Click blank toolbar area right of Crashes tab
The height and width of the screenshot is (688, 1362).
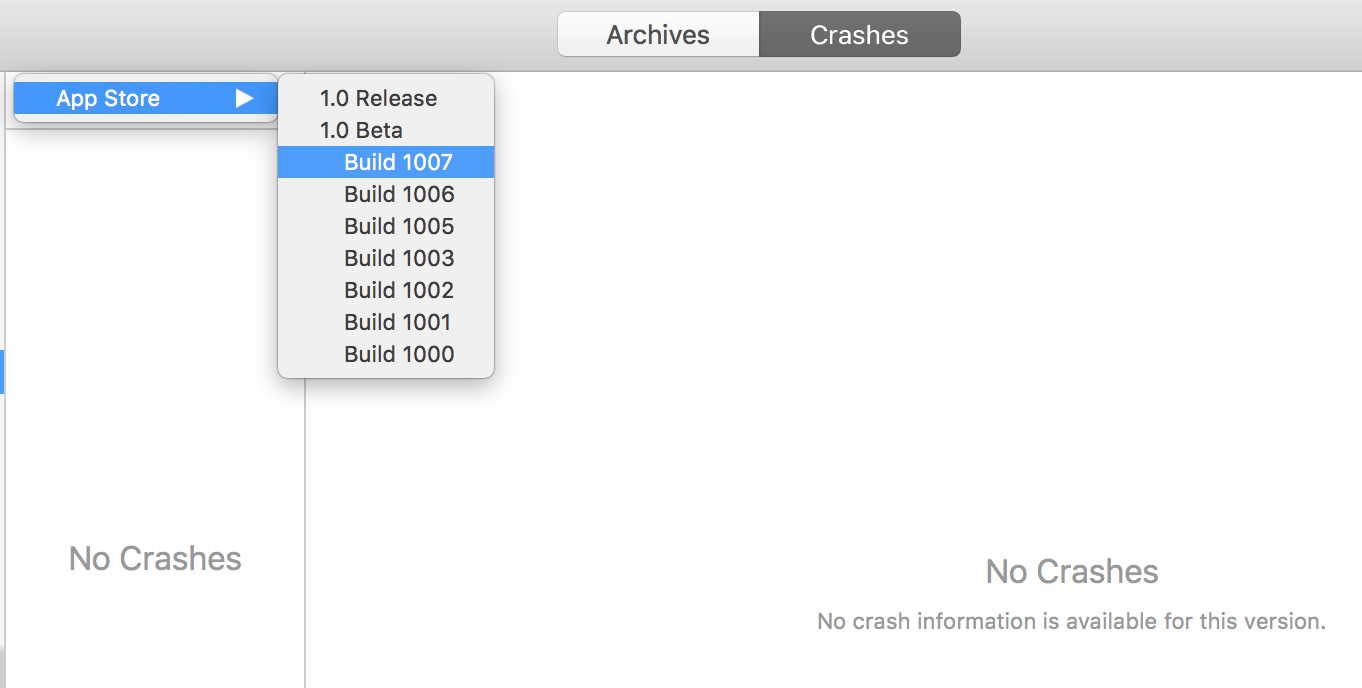1150,35
